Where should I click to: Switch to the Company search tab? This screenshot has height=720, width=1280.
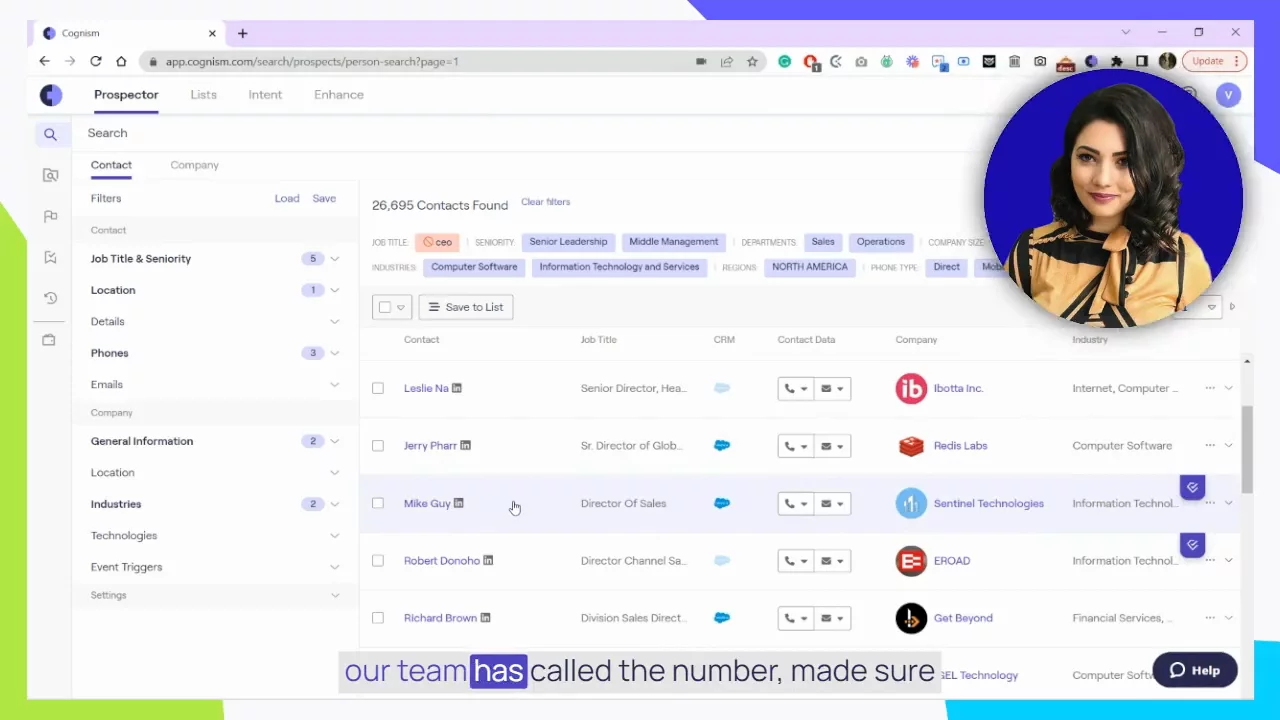coord(194,165)
